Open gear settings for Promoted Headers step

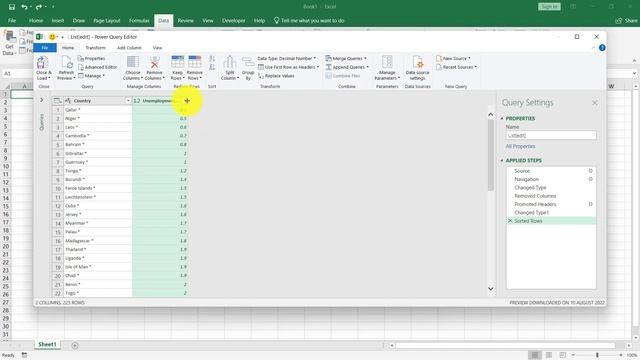(x=590, y=204)
